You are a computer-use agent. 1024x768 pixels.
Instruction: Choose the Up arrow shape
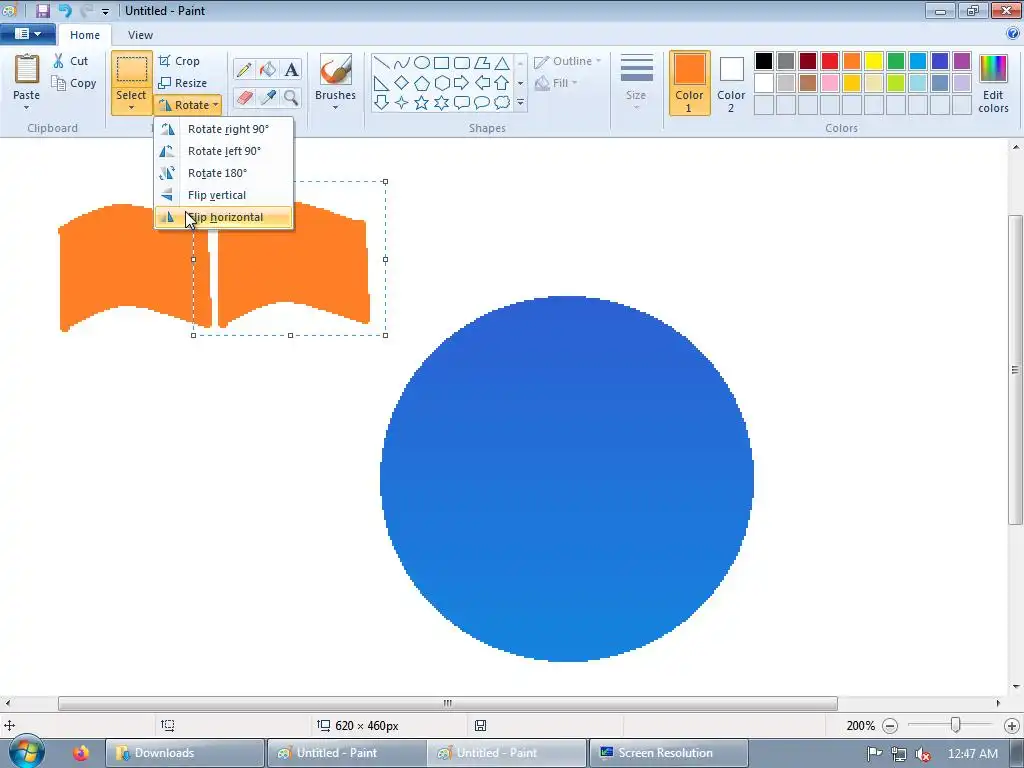coord(502,83)
